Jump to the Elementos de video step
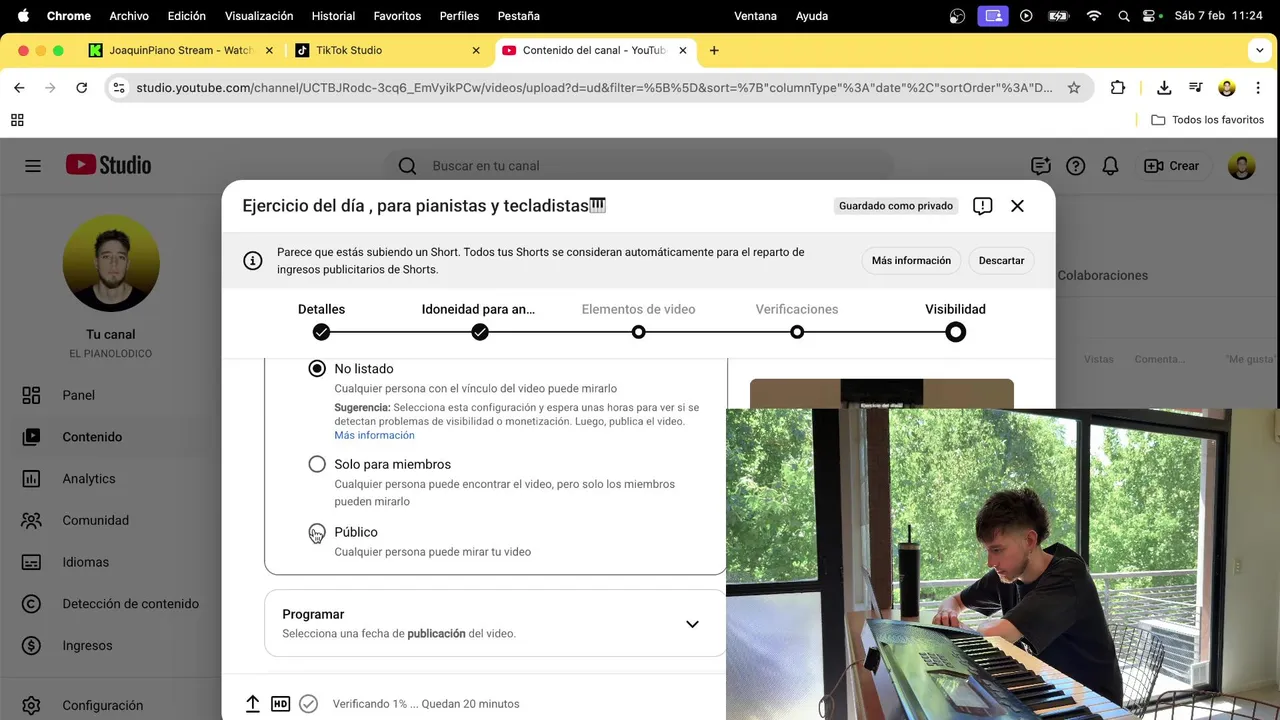 [x=638, y=321]
